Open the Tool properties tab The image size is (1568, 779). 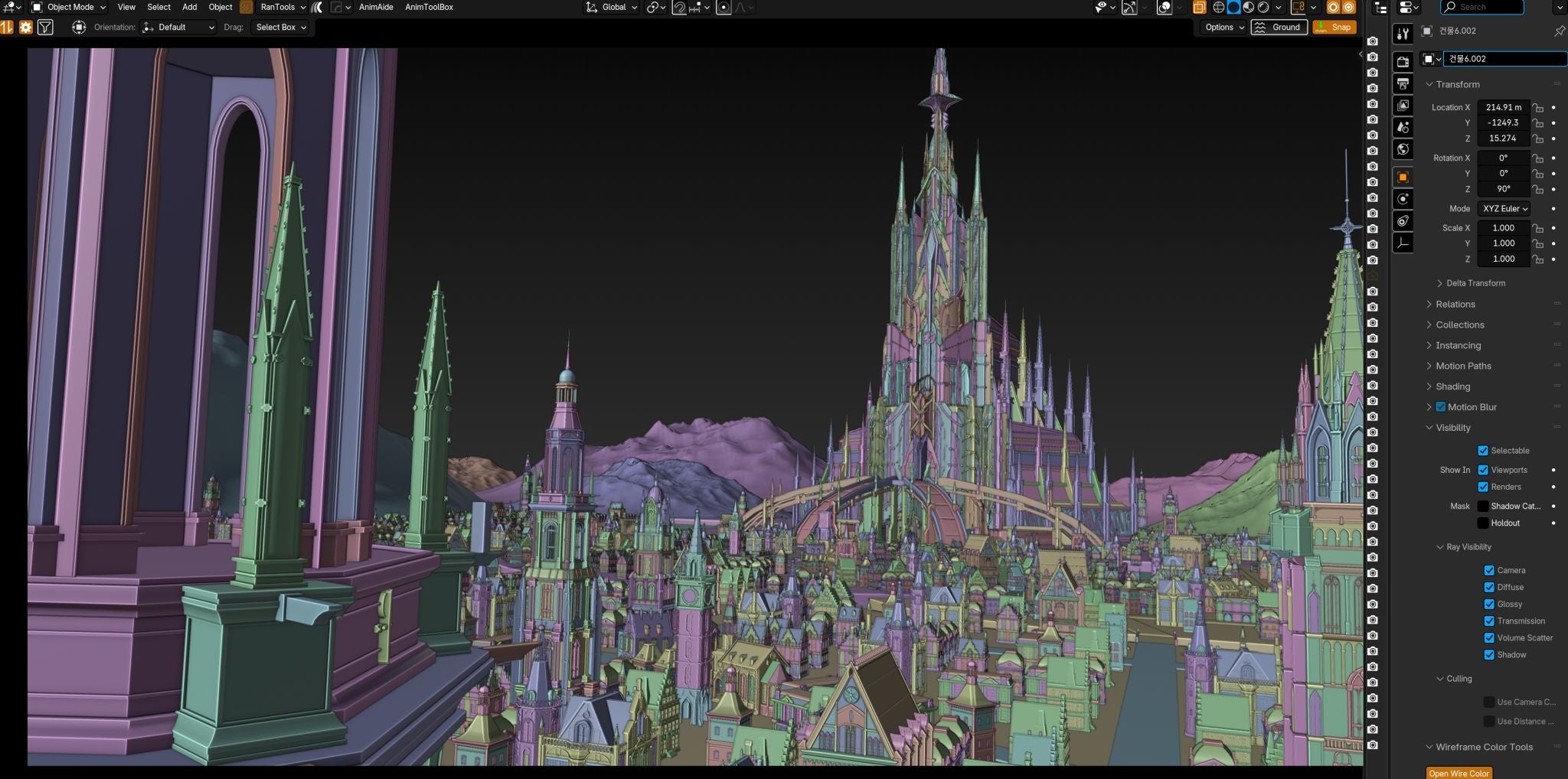(x=1403, y=34)
